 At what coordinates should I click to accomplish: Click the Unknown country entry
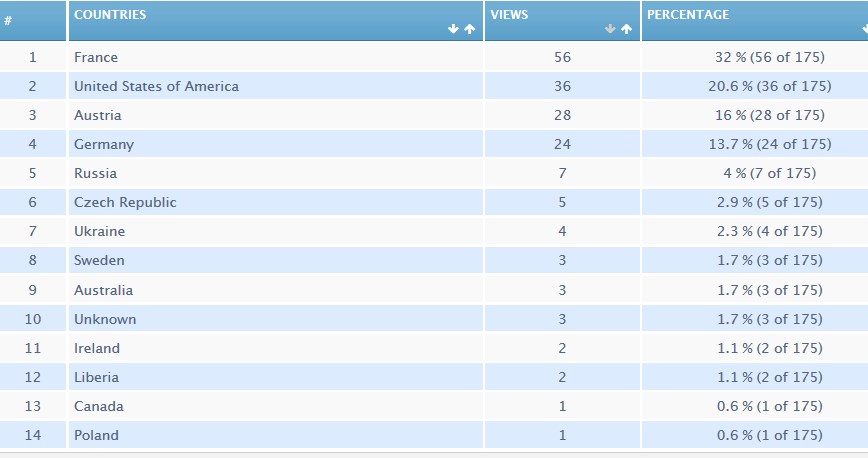click(105, 320)
